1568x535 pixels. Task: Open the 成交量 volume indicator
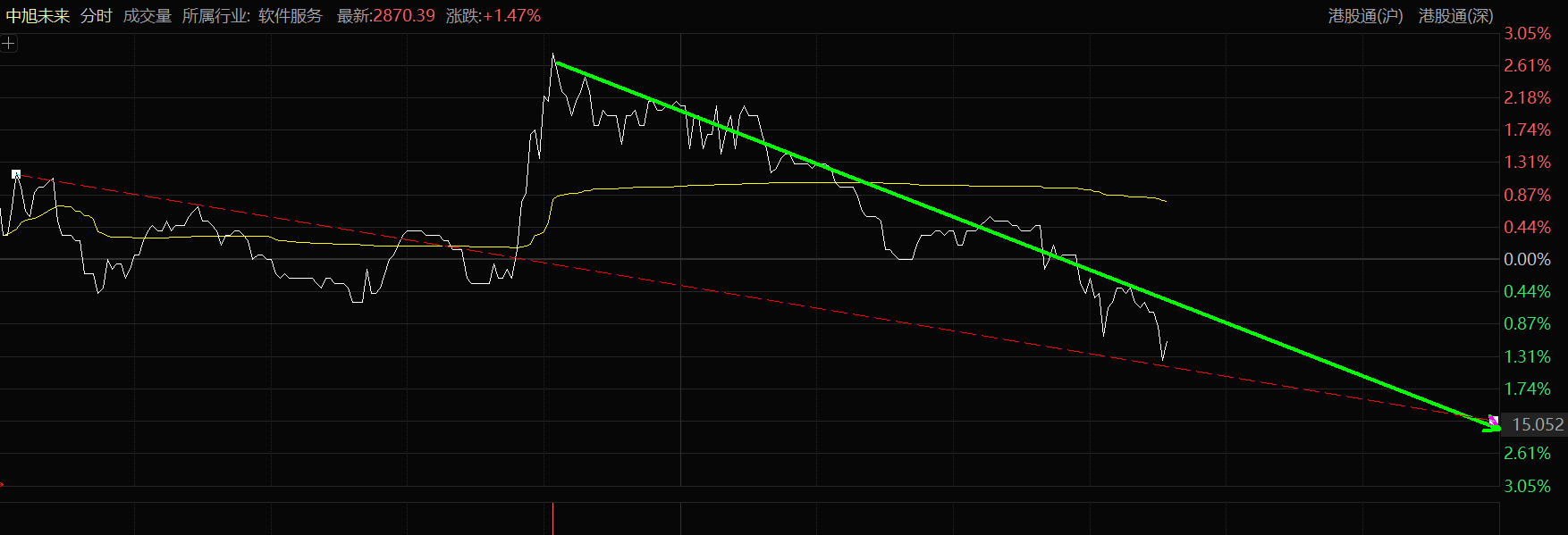[148, 16]
